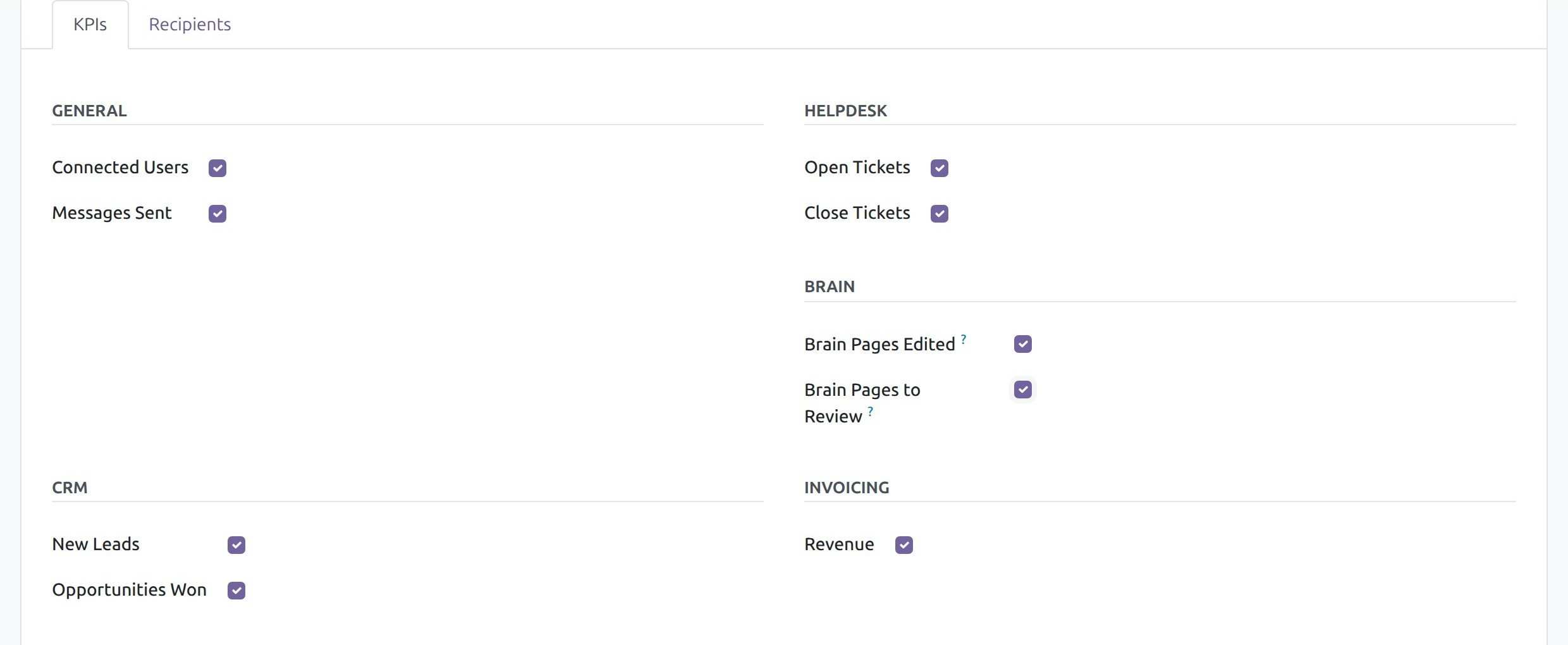Image resolution: width=1568 pixels, height=645 pixels.
Task: Click the Messages Sent label
Action: 112,213
